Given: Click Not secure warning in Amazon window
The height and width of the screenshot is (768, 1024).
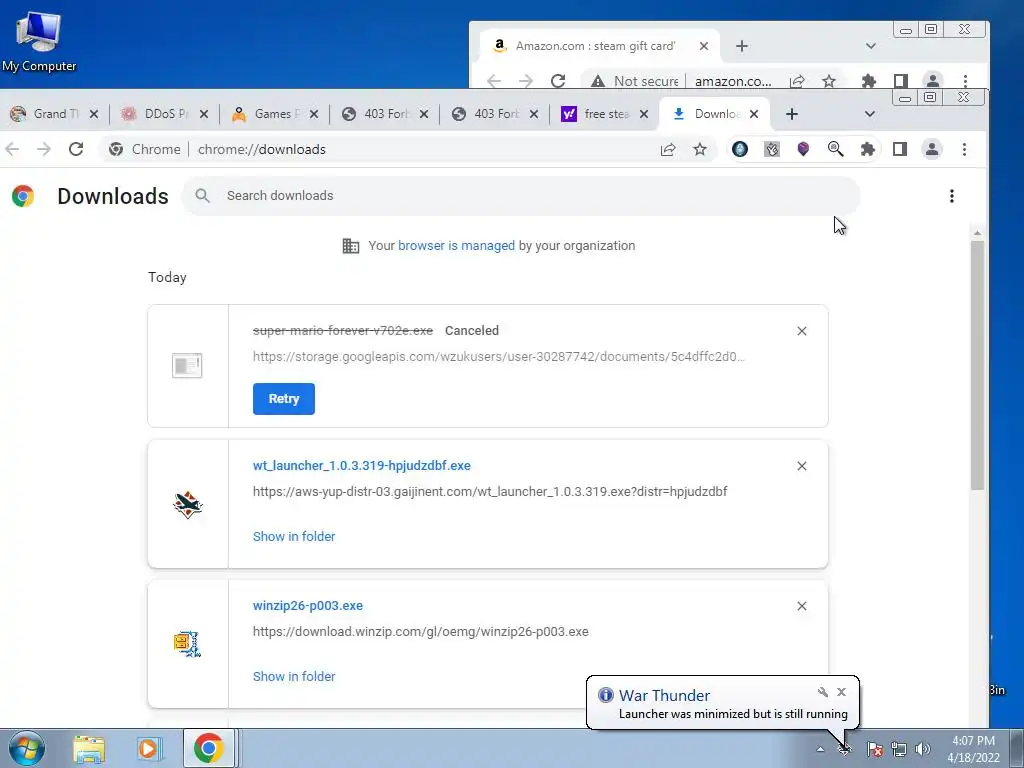Looking at the screenshot, I should click(635, 81).
